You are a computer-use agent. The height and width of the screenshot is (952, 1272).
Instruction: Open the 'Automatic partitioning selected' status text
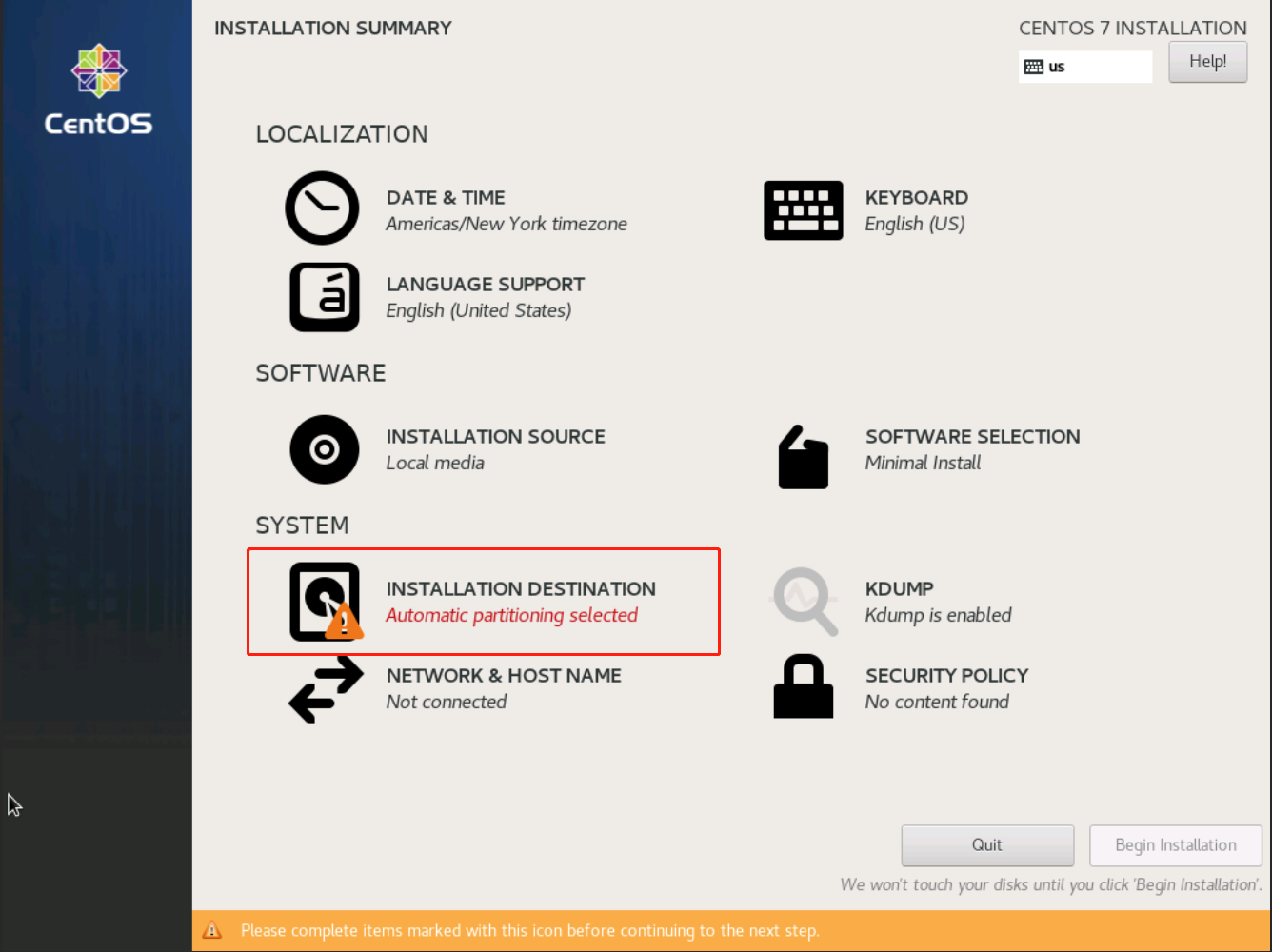pyautogui.click(x=511, y=615)
